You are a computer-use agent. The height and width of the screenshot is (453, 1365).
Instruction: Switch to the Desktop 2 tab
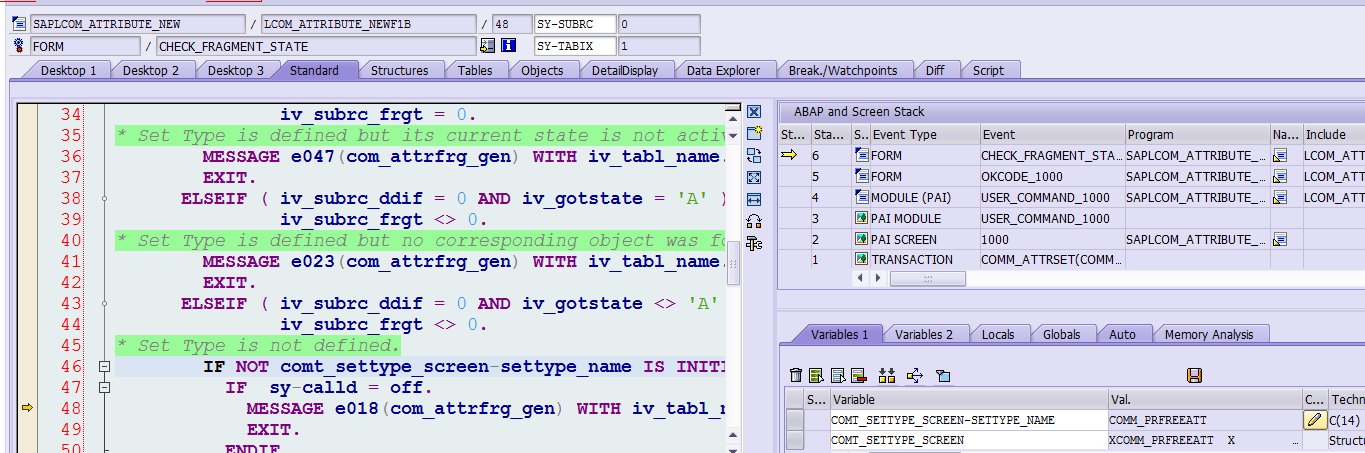click(151, 70)
